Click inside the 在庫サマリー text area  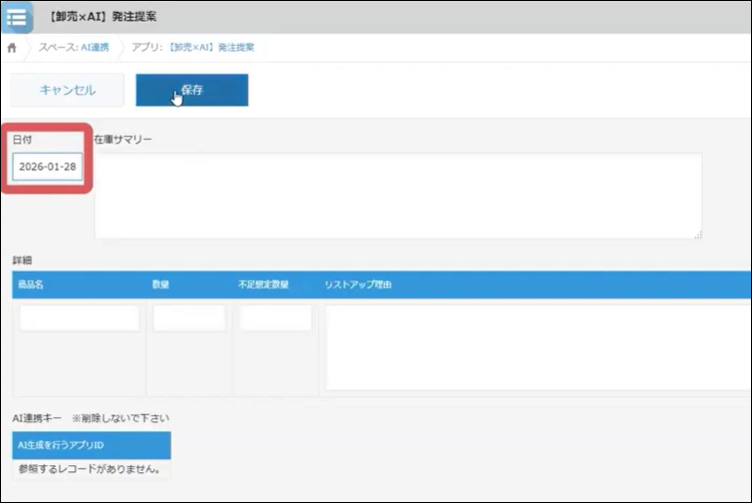coord(398,195)
